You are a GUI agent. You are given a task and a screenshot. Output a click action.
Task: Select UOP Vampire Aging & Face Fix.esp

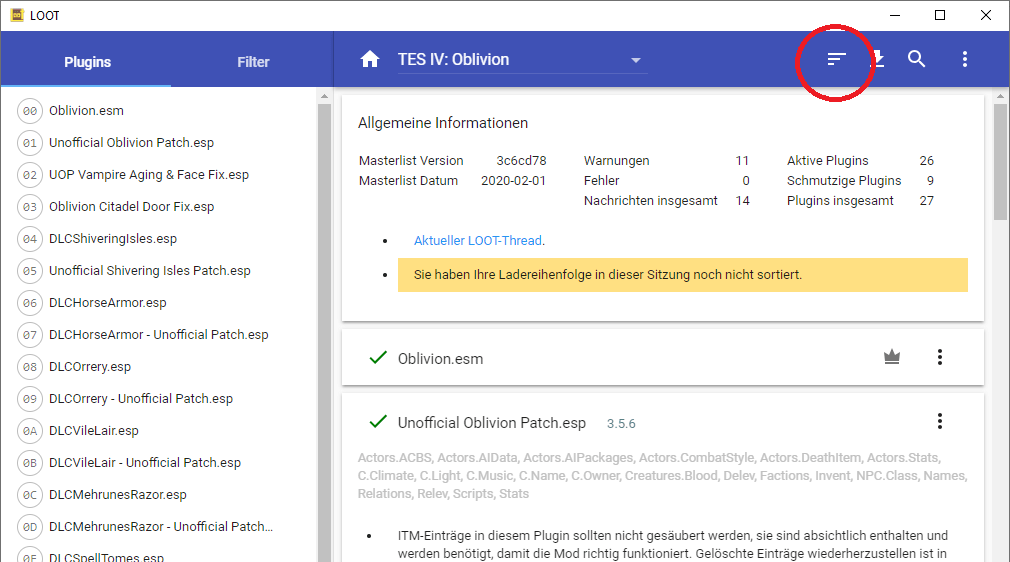149,175
